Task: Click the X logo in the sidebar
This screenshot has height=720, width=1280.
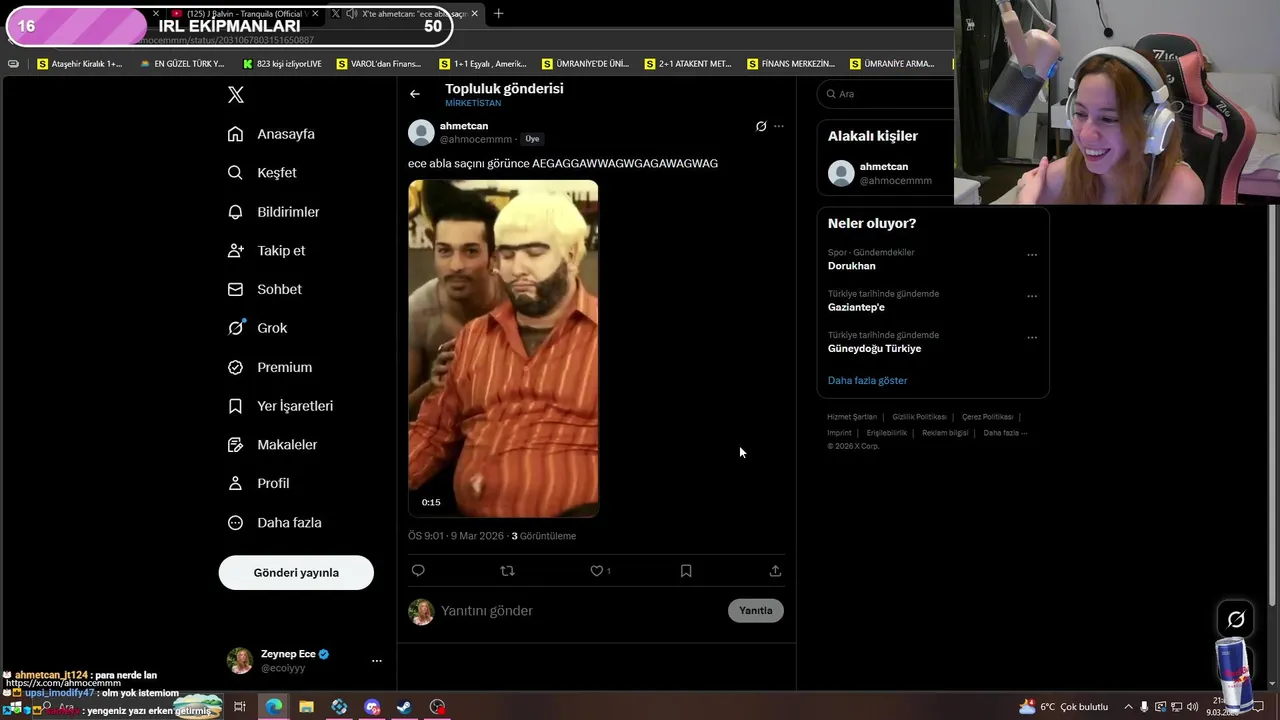Action: click(236, 95)
